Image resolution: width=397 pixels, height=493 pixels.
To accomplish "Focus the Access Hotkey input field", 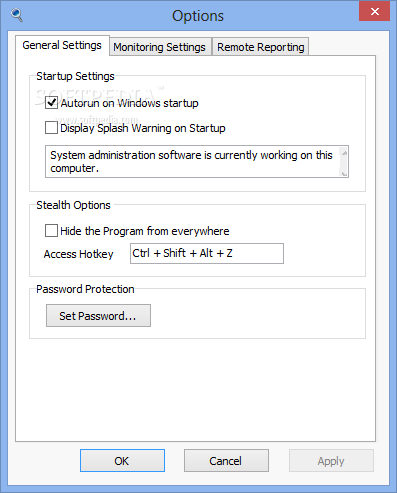I will [207, 253].
